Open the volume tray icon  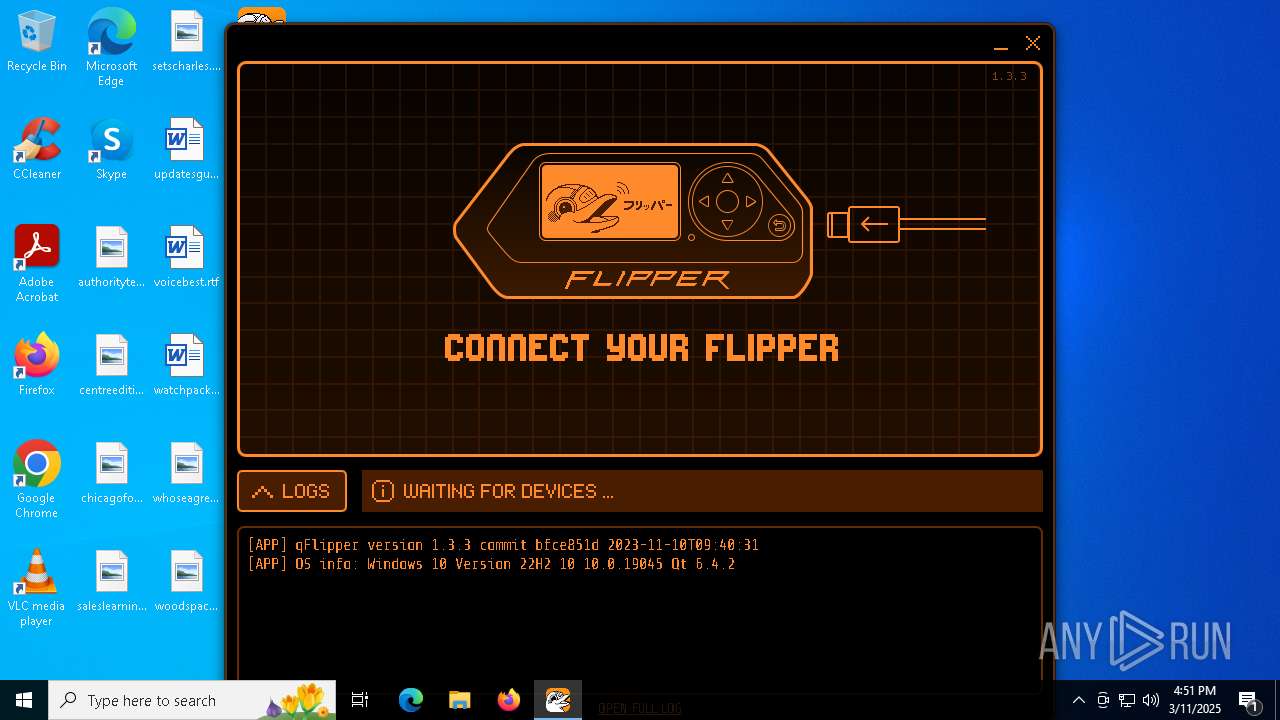[x=1151, y=700]
